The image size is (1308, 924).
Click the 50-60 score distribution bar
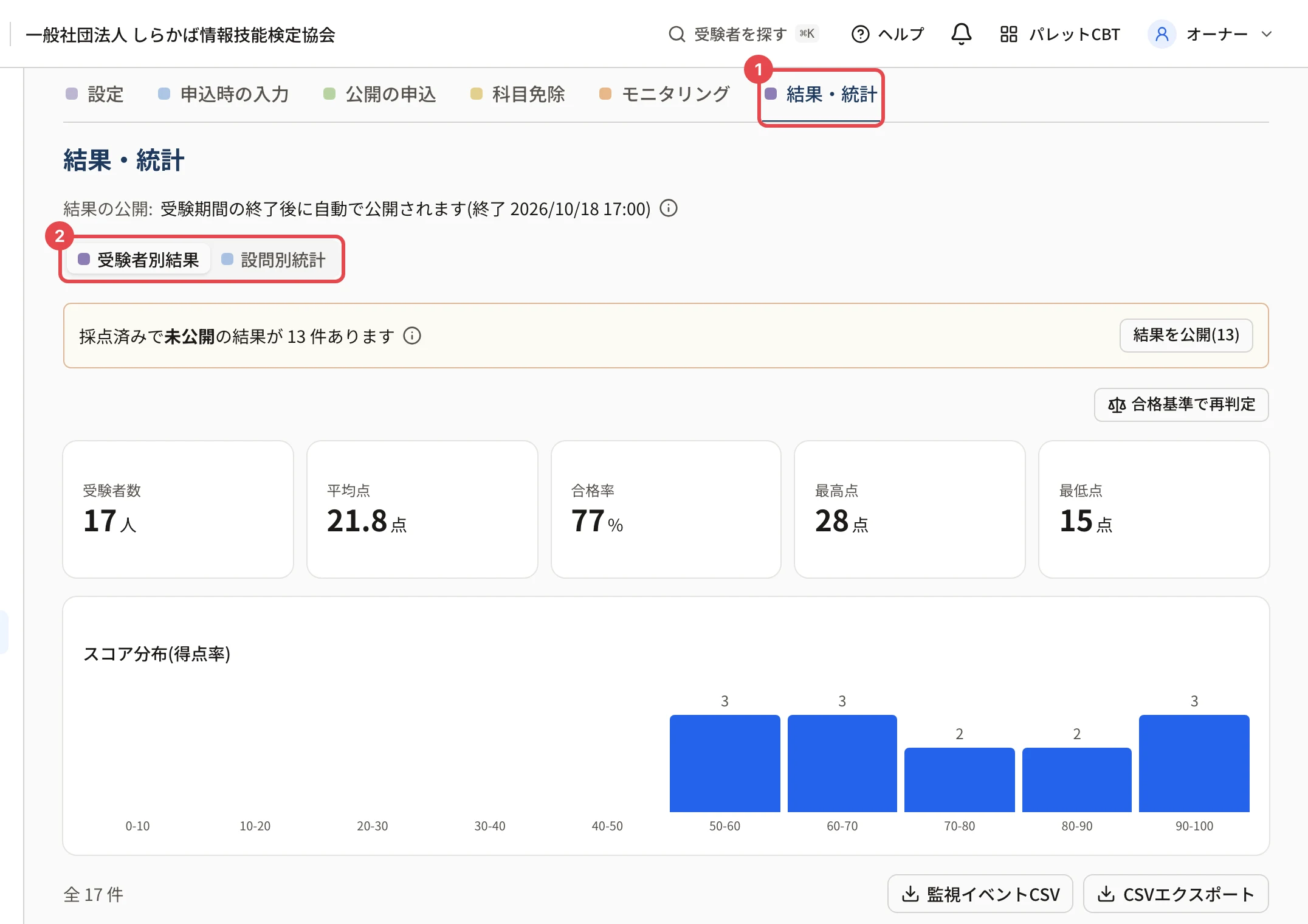point(725,763)
